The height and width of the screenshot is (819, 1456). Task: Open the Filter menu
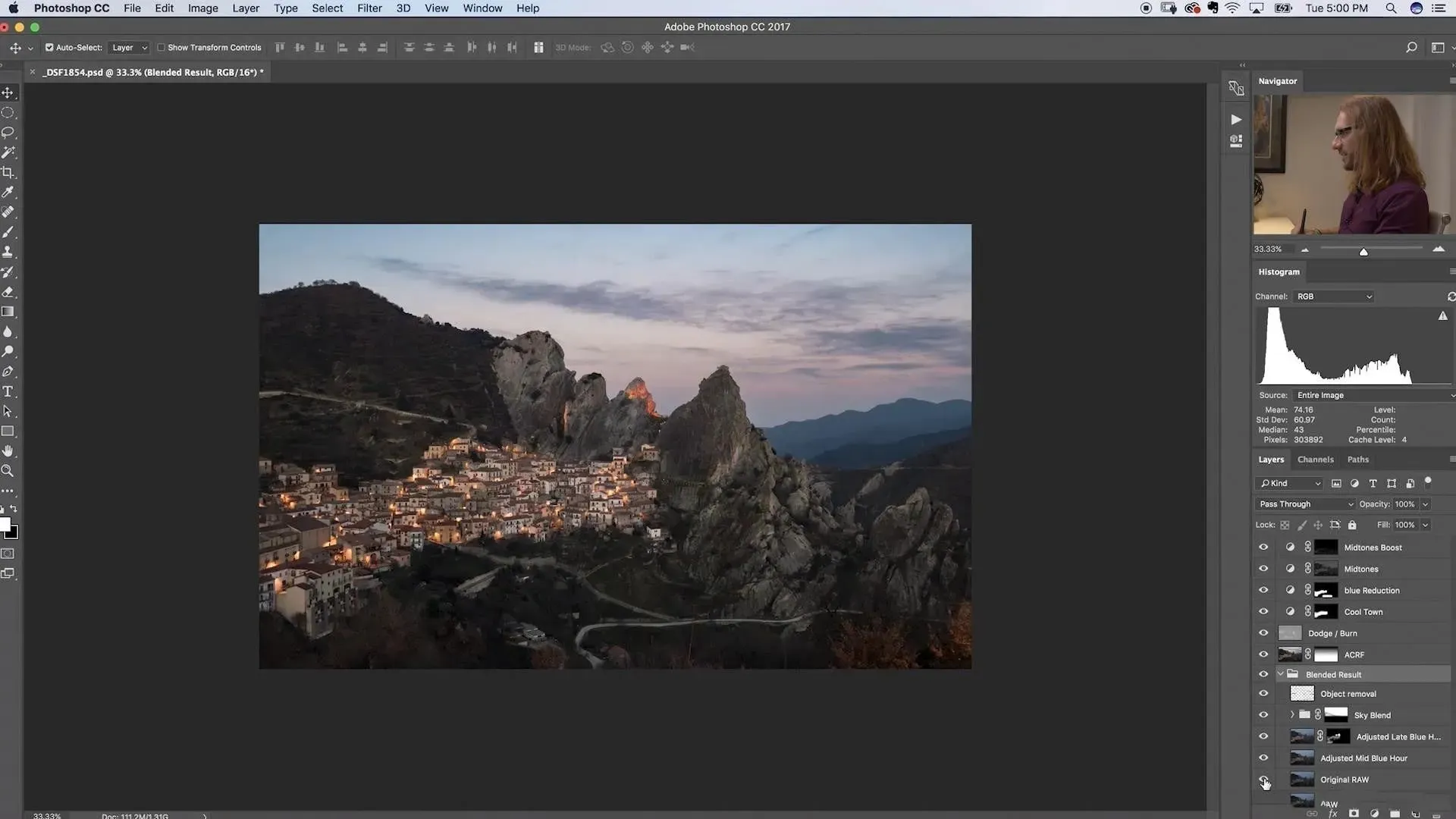(369, 8)
